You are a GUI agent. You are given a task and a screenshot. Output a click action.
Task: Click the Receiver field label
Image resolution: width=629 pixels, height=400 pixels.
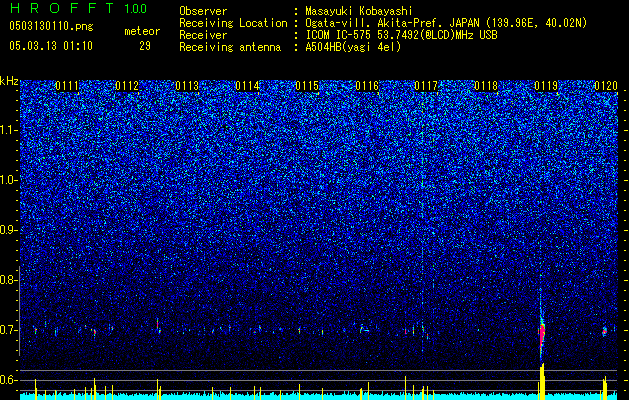203,35
